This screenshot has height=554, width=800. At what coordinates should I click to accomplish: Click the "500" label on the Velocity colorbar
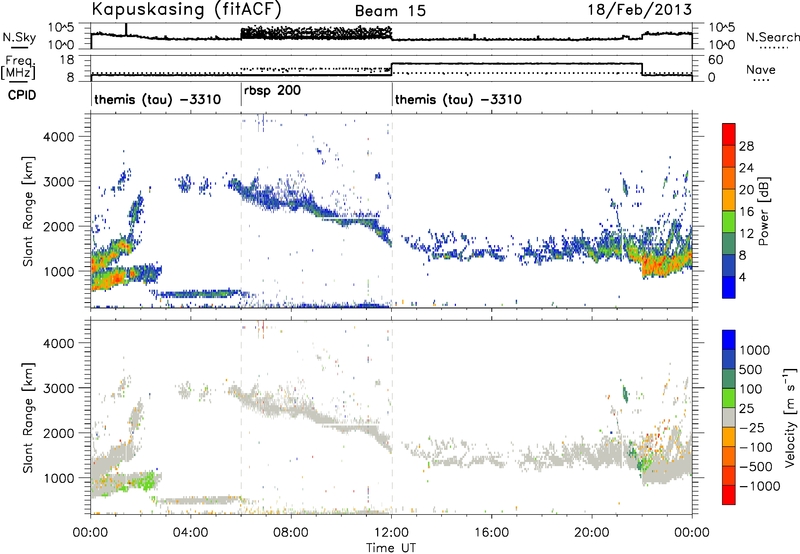click(753, 370)
